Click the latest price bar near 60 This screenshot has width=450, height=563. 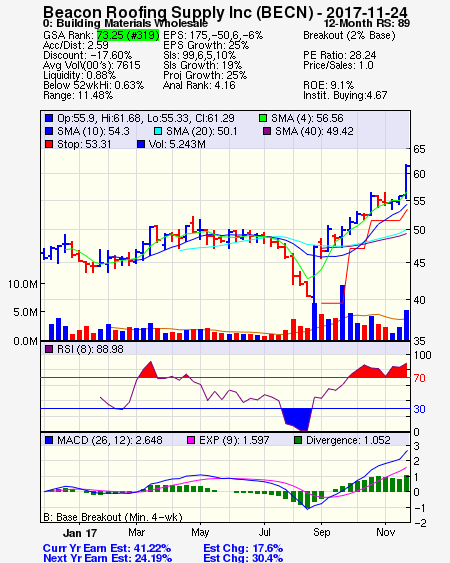(406, 181)
